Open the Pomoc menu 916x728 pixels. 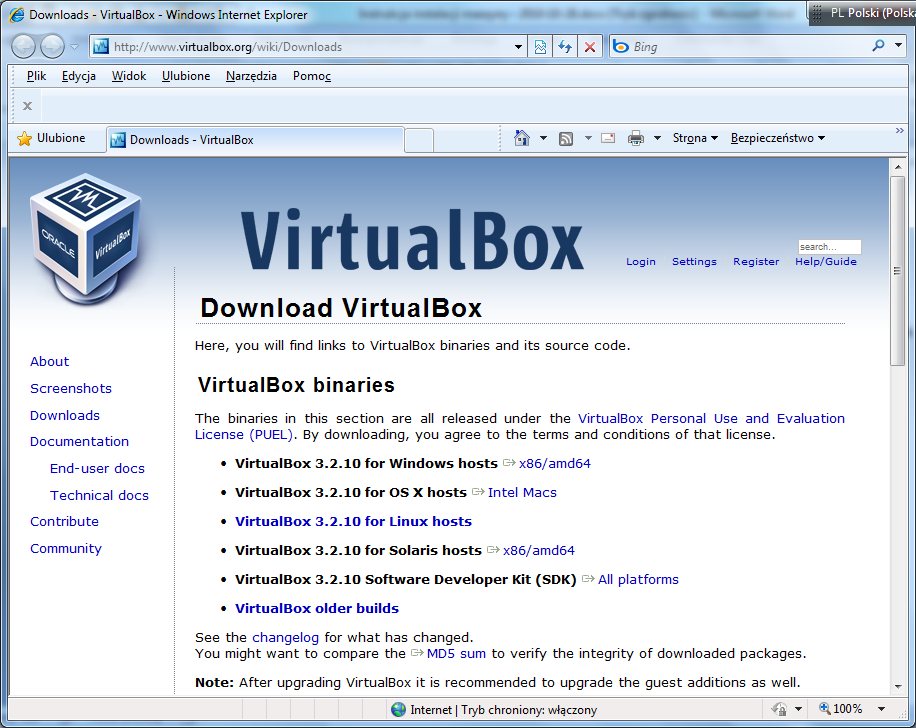coord(312,76)
